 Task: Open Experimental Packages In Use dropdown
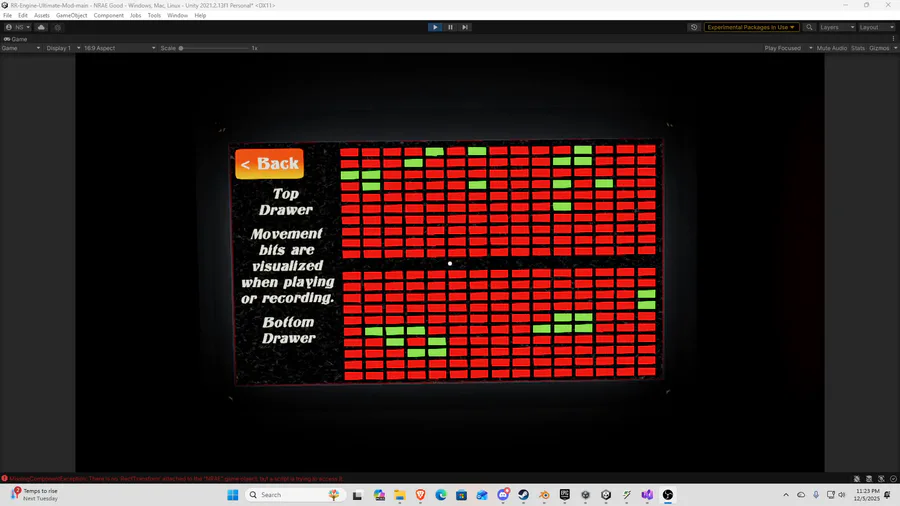[x=751, y=27]
